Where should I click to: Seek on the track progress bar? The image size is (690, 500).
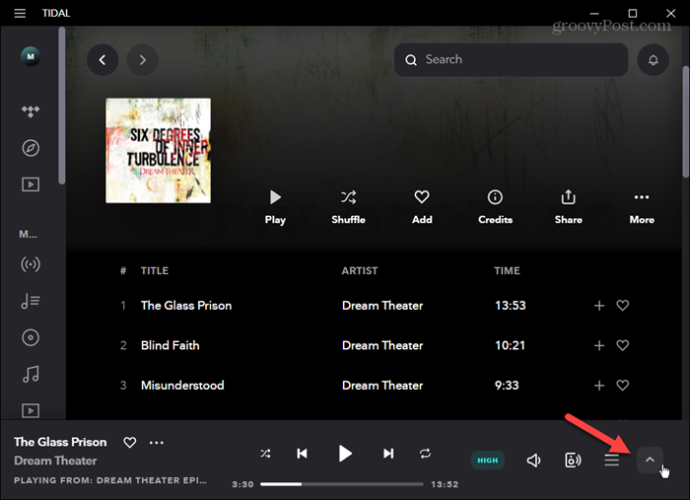click(341, 484)
